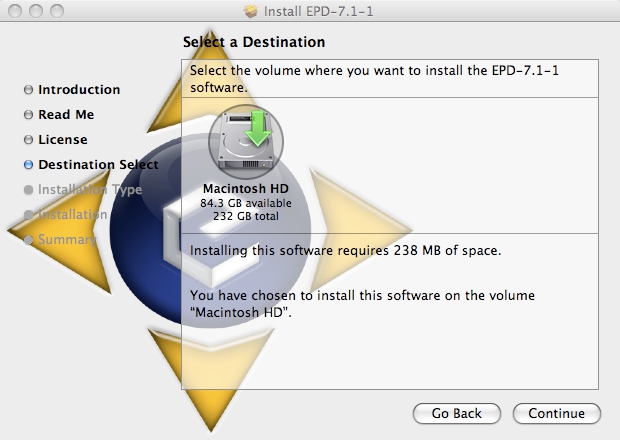Click the Read Me step bullet
620x440 pixels.
[28, 115]
